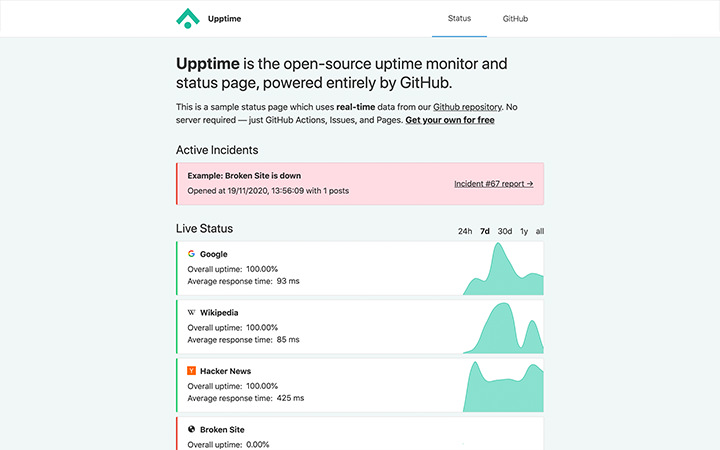Click 'Opened at 19/11/2020, 13:56:09' text
Screen dimensions: 720x450
point(246,191)
